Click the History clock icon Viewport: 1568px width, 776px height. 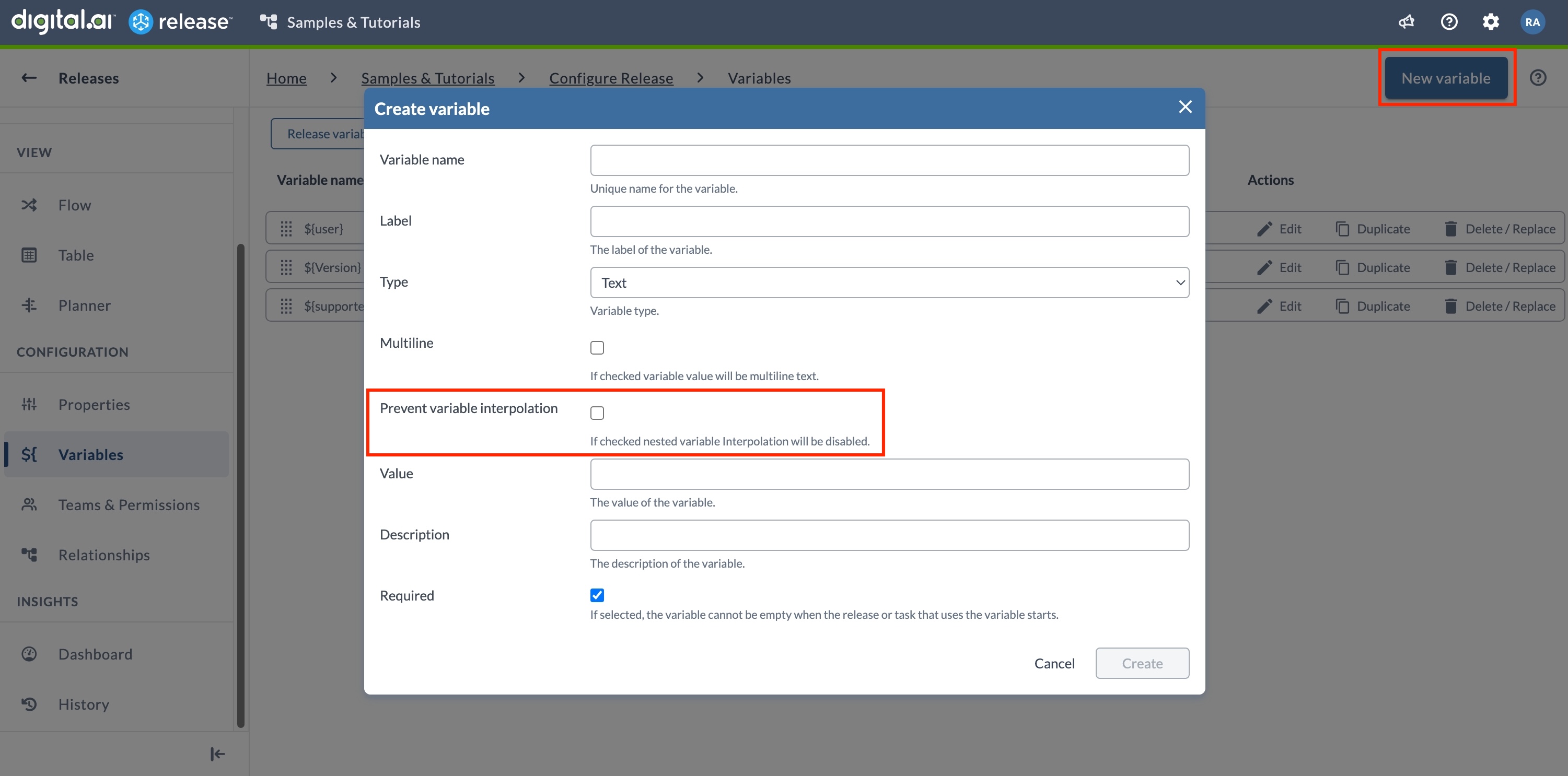29,704
